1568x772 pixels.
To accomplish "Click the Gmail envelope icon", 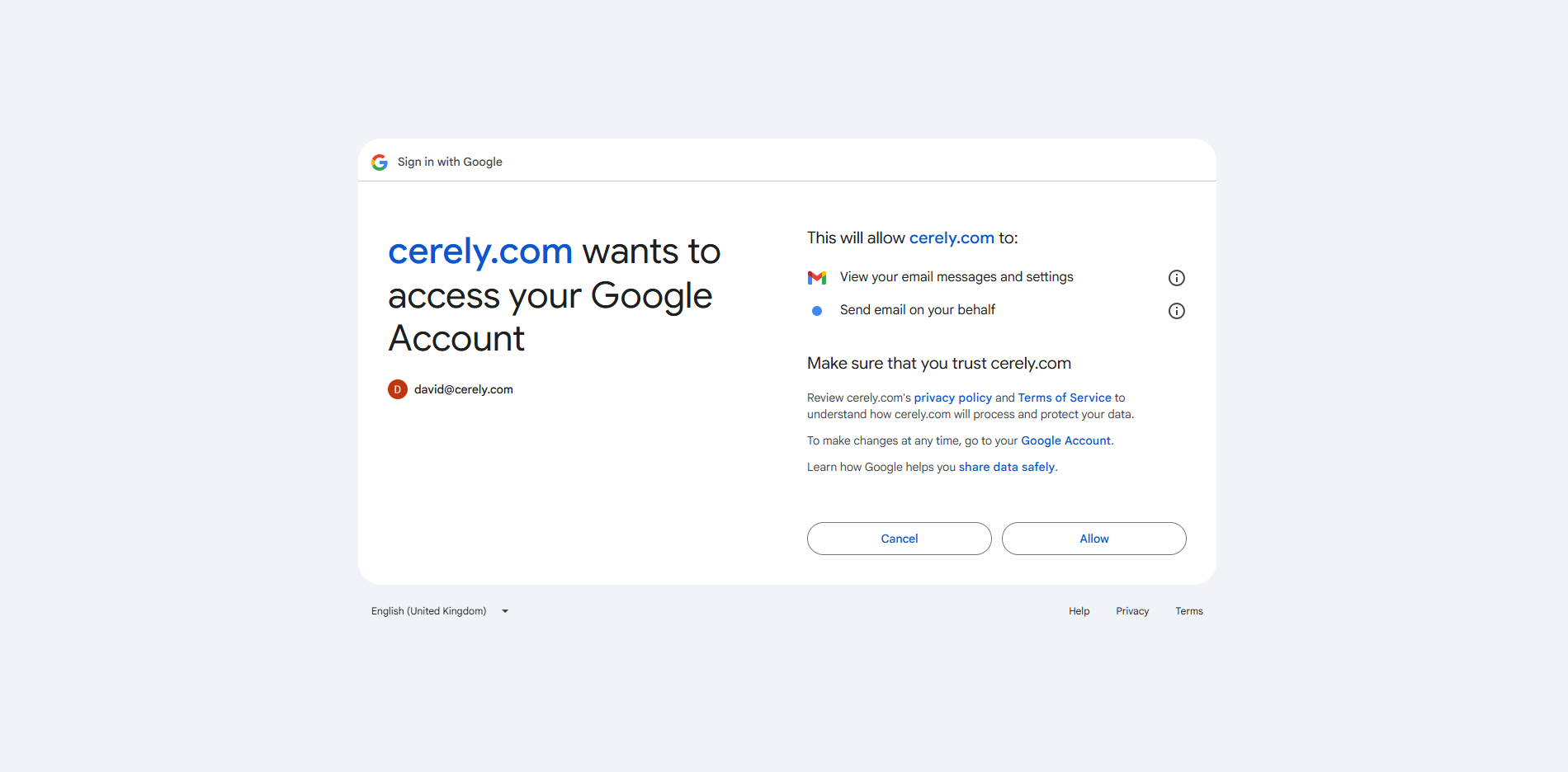I will pyautogui.click(x=817, y=278).
